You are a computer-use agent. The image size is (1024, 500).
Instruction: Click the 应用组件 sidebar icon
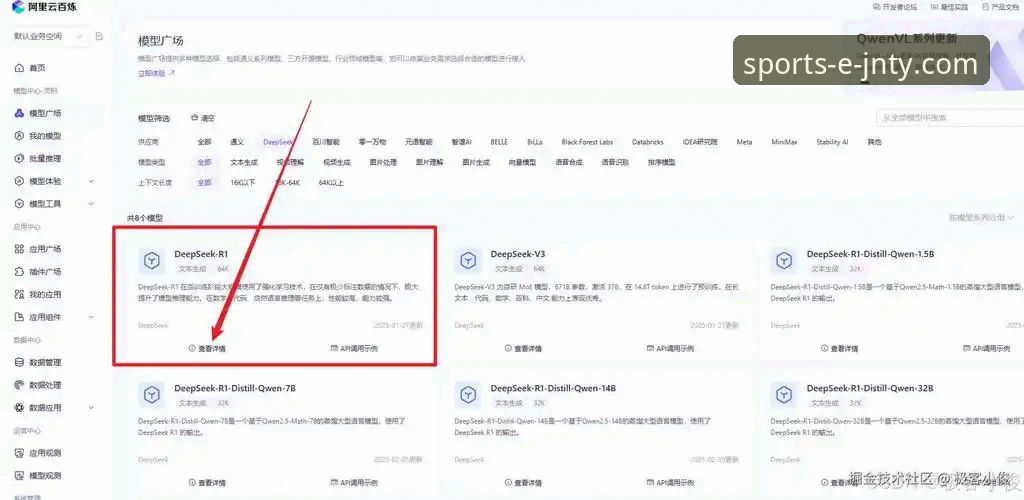(19, 317)
